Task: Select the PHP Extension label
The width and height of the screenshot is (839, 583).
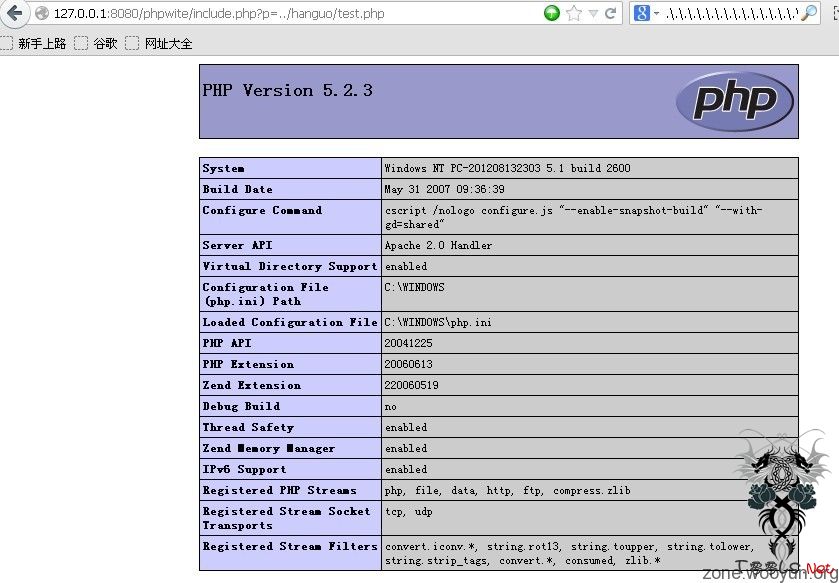Action: (248, 364)
